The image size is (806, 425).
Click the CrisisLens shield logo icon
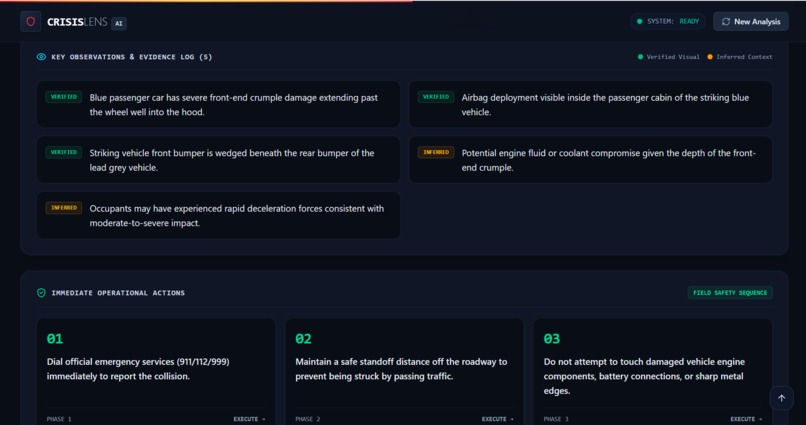pos(30,22)
